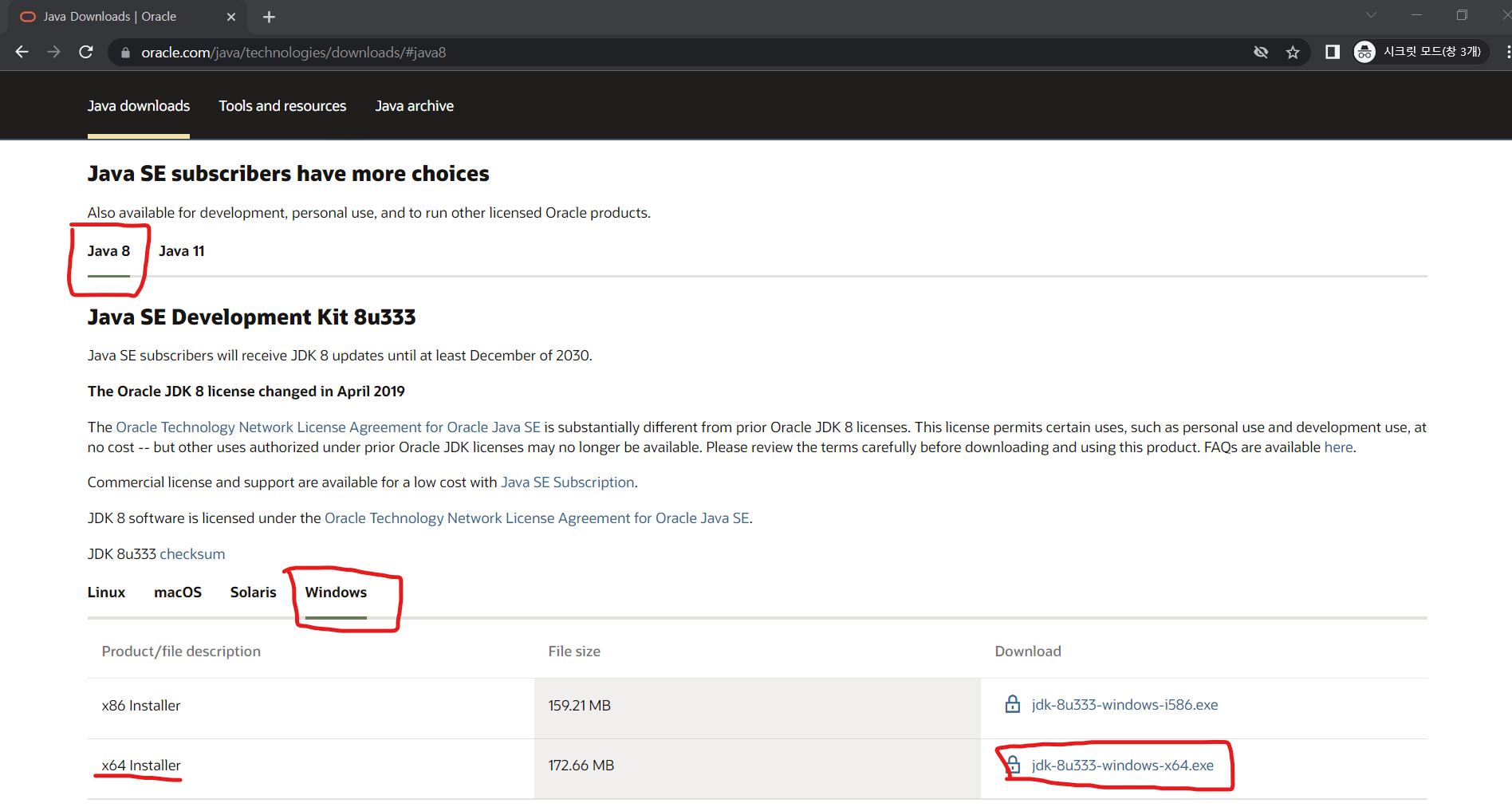Image resolution: width=1512 pixels, height=807 pixels.
Task: Click 'The Oracle JDK 8 license changed' subheading
Action: [x=246, y=392]
